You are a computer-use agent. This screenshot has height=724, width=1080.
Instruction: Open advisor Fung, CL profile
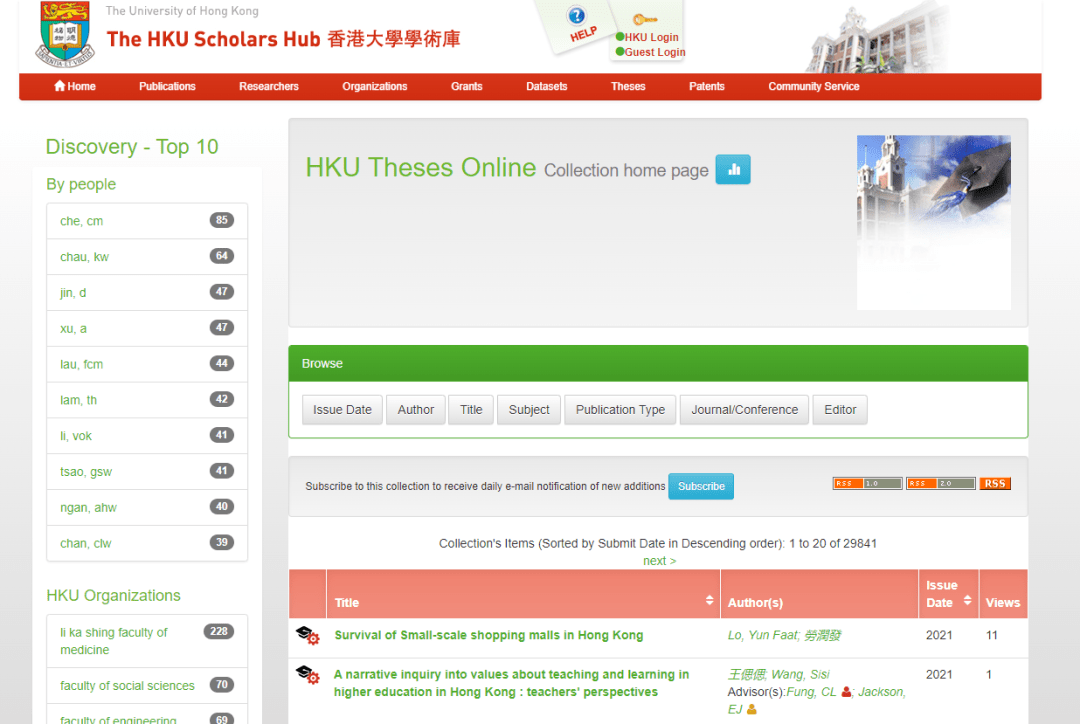point(811,692)
